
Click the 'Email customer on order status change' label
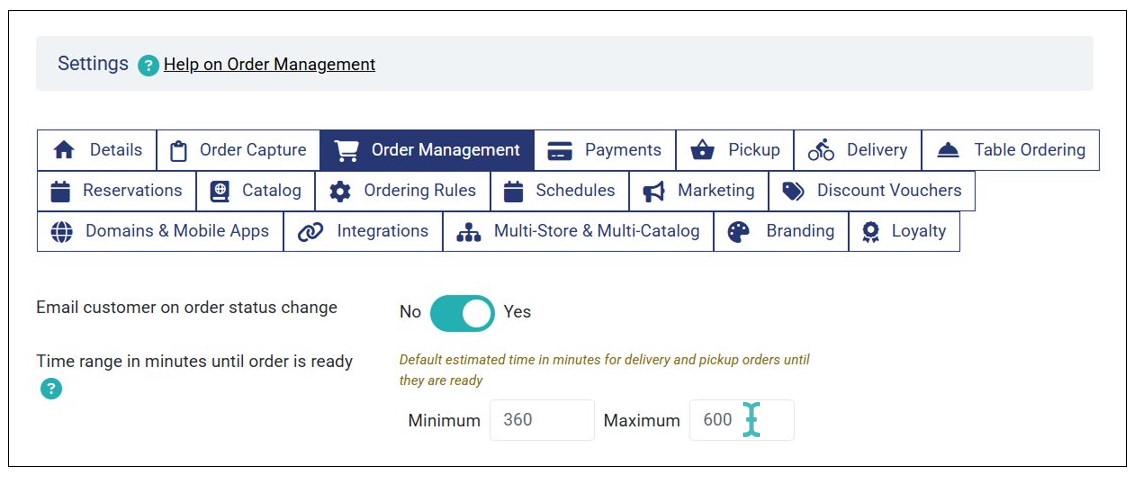tap(187, 307)
